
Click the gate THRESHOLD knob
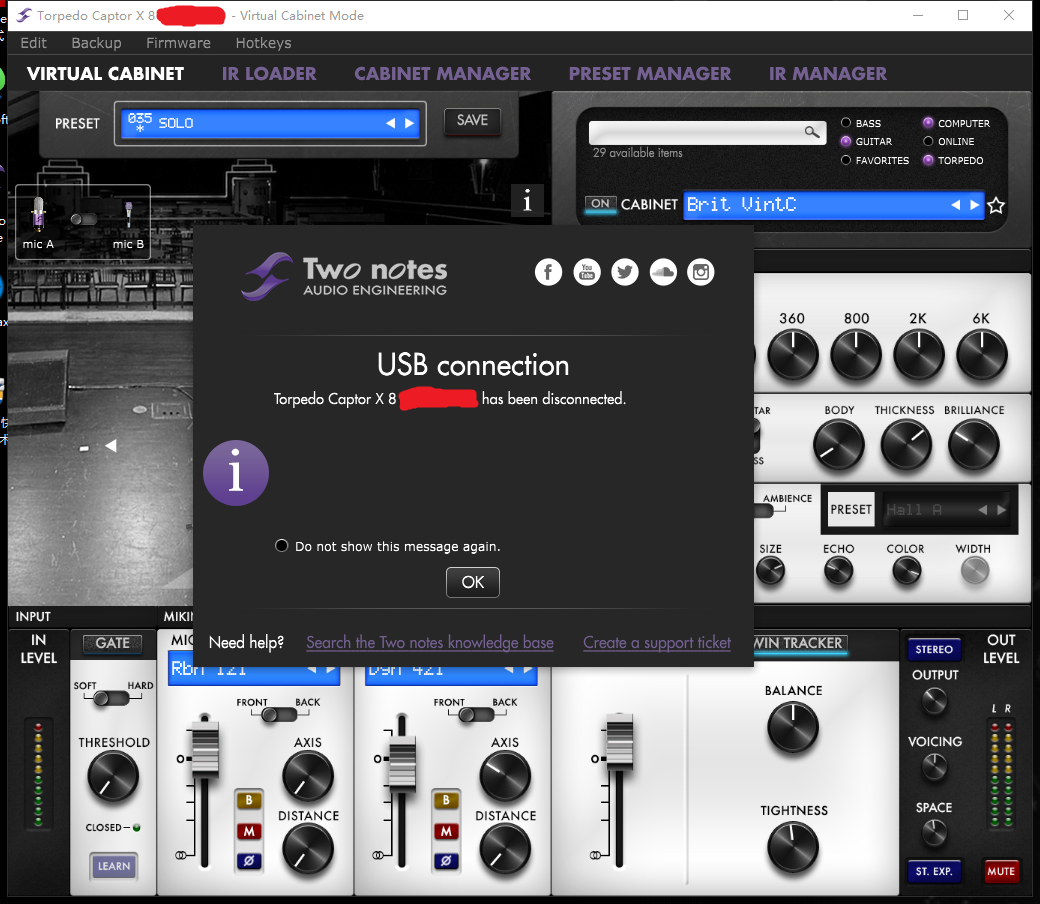[x=113, y=777]
